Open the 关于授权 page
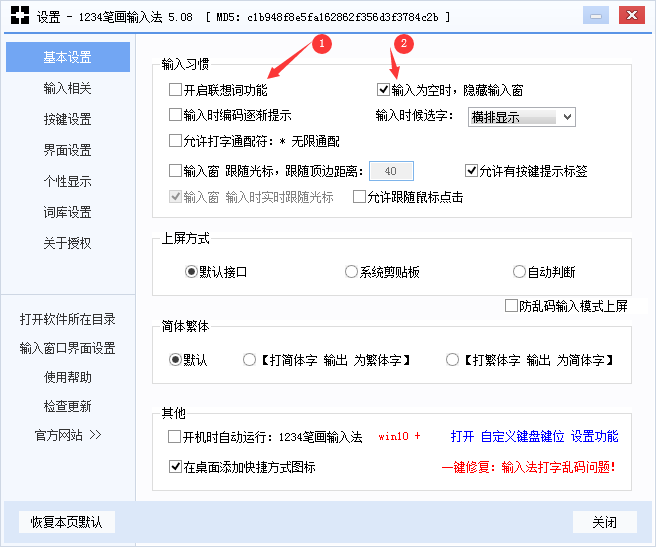The height and width of the screenshot is (547, 656). point(67,243)
